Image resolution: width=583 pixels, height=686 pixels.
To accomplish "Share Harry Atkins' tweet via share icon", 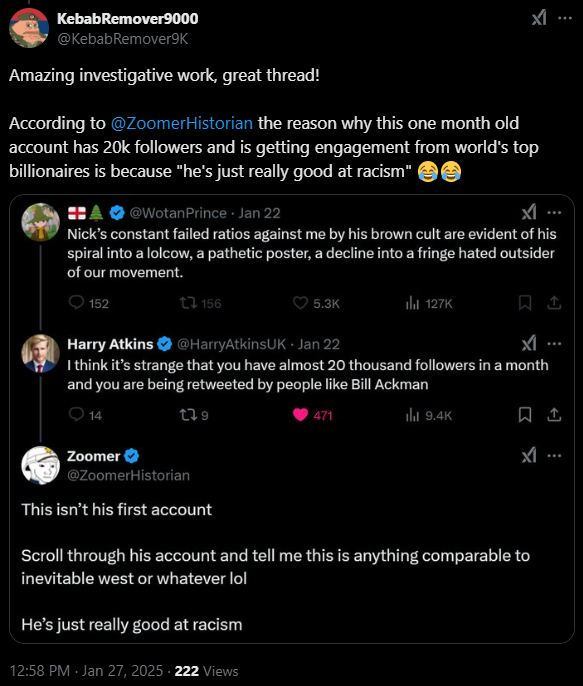I will (x=554, y=415).
